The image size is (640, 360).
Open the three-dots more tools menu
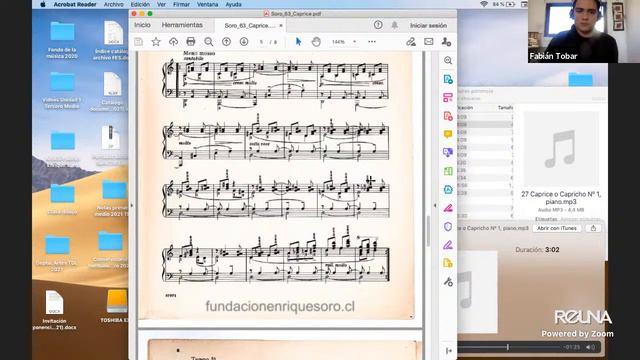tap(372, 42)
